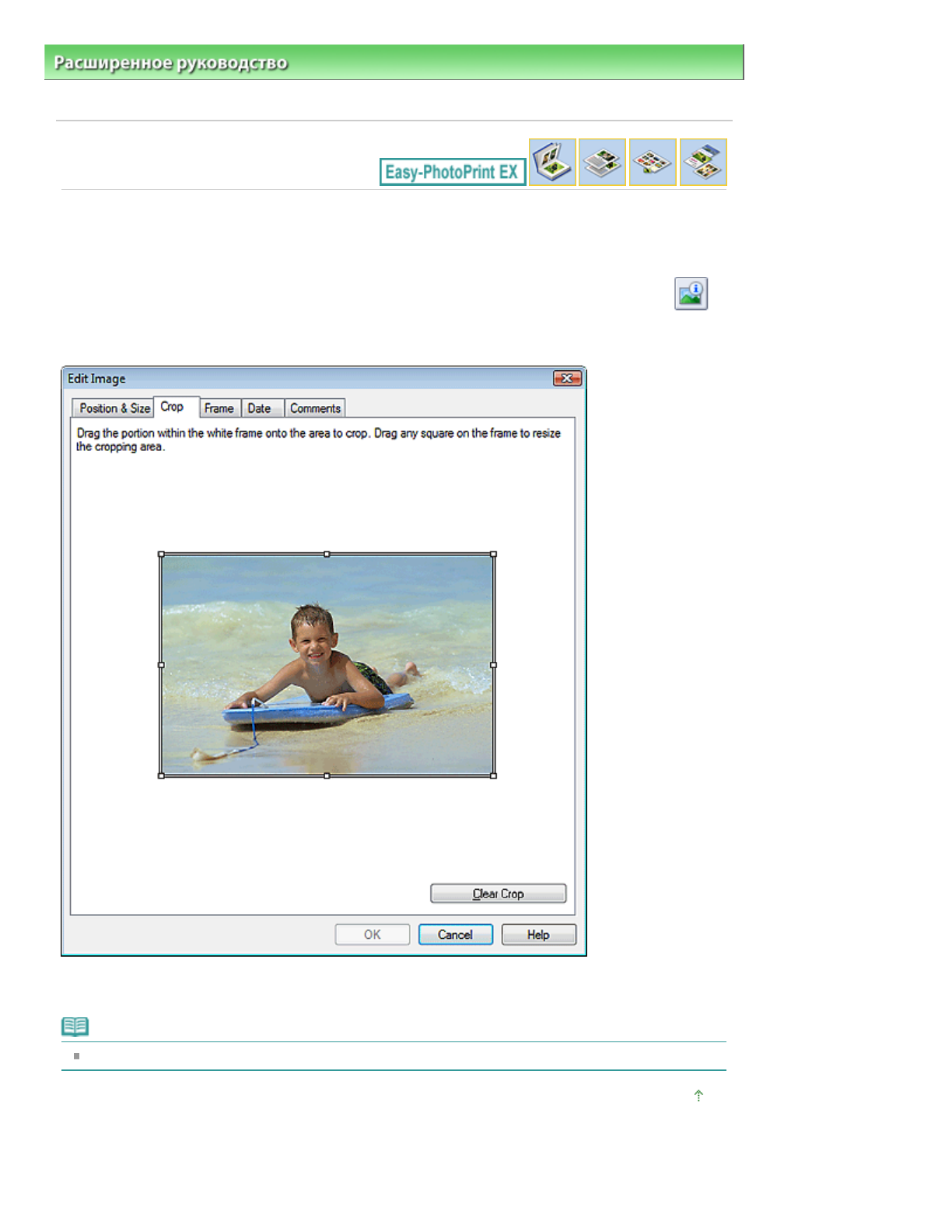The height and width of the screenshot is (1232, 952).
Task: Go to the Date tab
Action: point(259,408)
